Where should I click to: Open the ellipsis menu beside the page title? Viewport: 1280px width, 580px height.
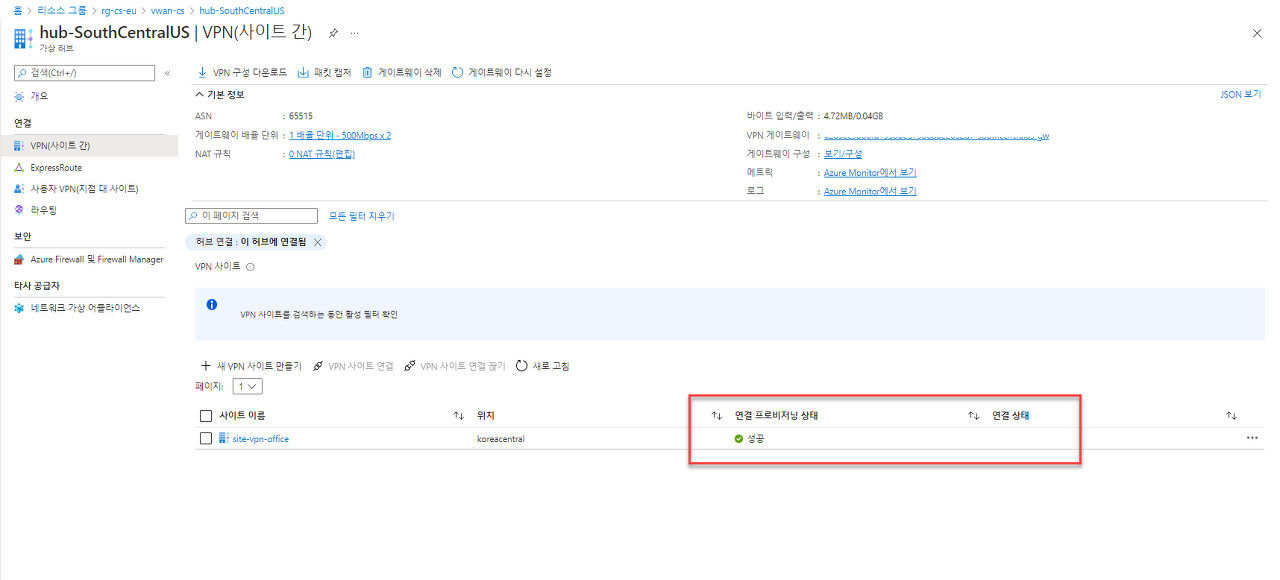click(354, 33)
